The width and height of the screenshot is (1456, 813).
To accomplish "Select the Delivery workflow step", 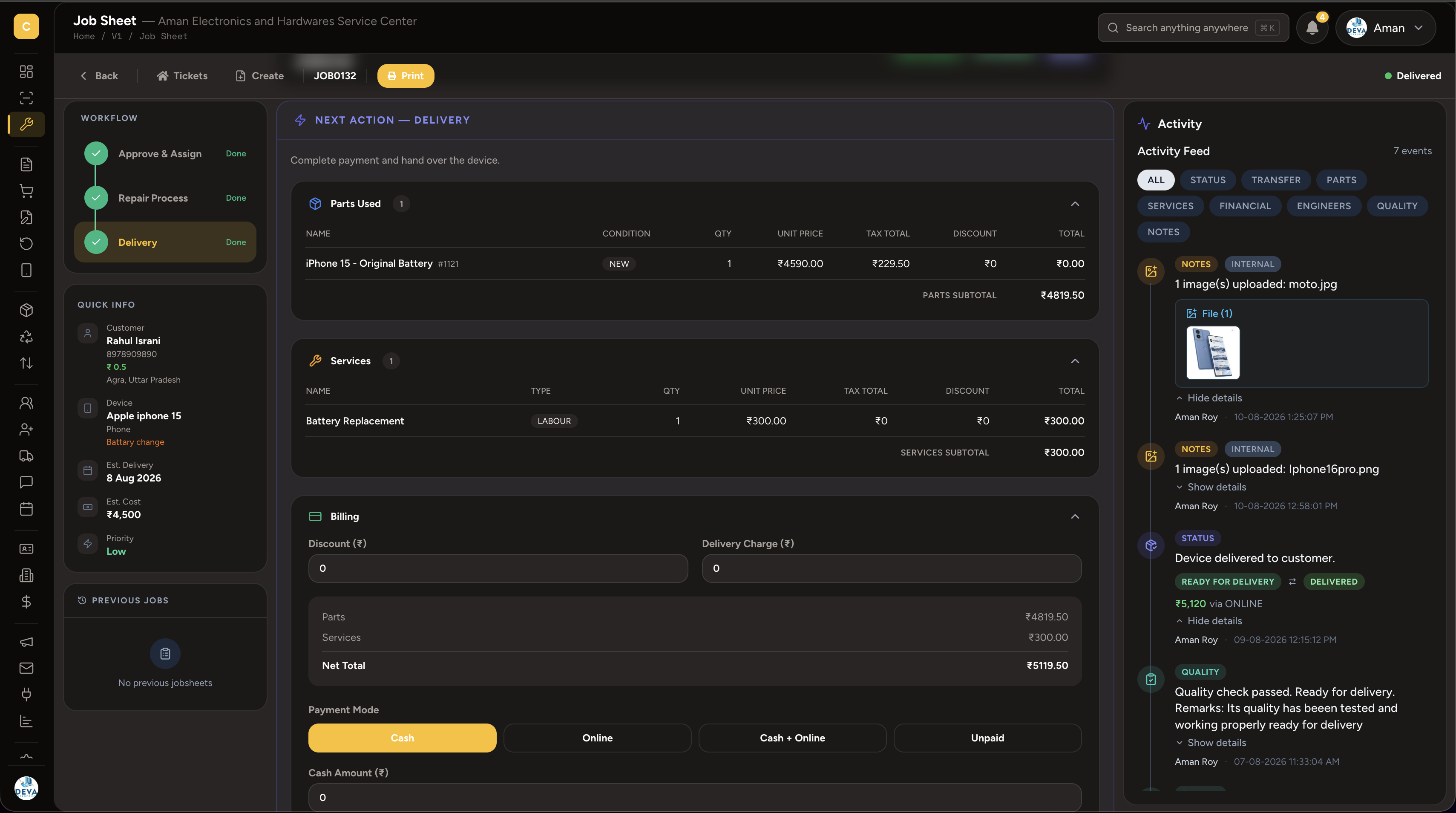I will click(165, 242).
